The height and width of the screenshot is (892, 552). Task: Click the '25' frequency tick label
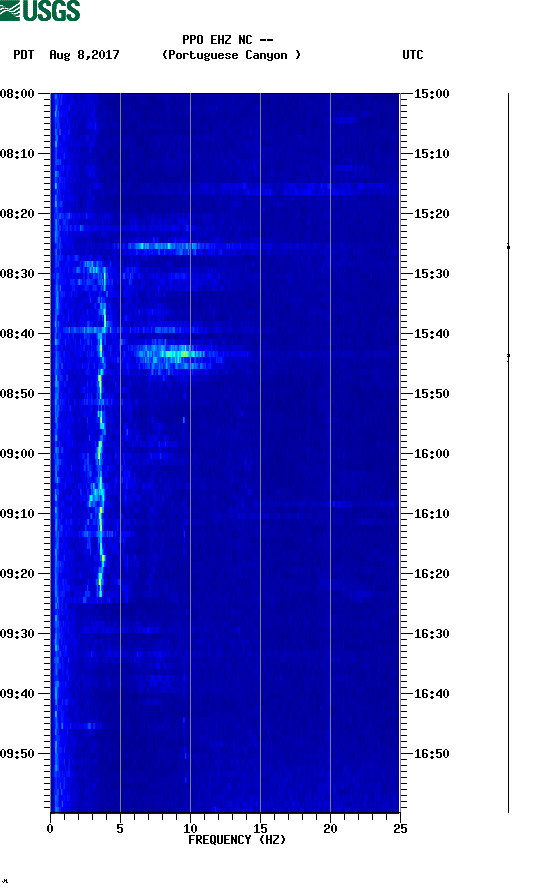click(x=400, y=828)
